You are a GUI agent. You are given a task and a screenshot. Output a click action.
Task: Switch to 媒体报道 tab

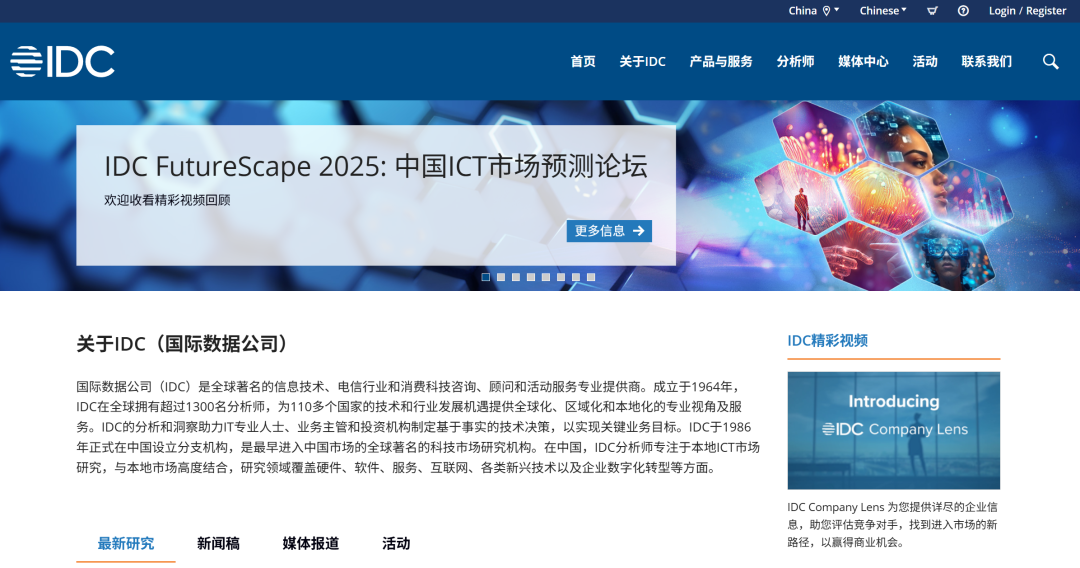[x=311, y=543]
